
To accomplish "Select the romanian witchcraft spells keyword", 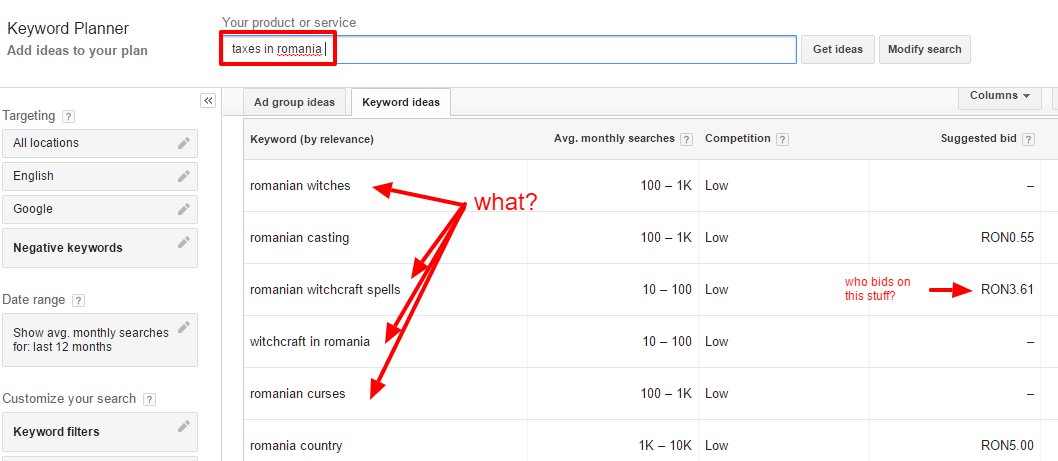I will click(x=325, y=290).
